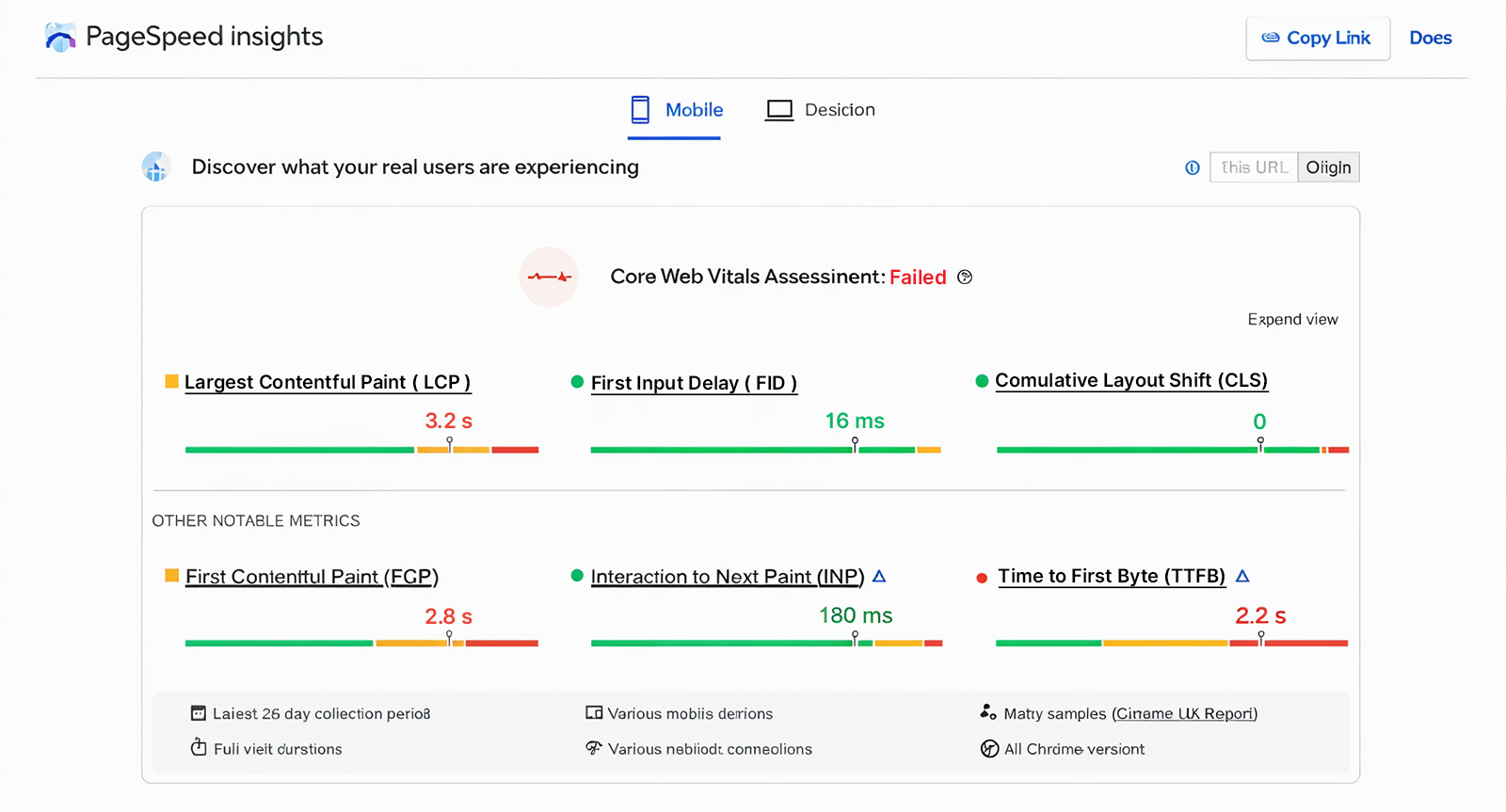
Task: Click the timer icon for visit durations
Action: tap(199, 748)
